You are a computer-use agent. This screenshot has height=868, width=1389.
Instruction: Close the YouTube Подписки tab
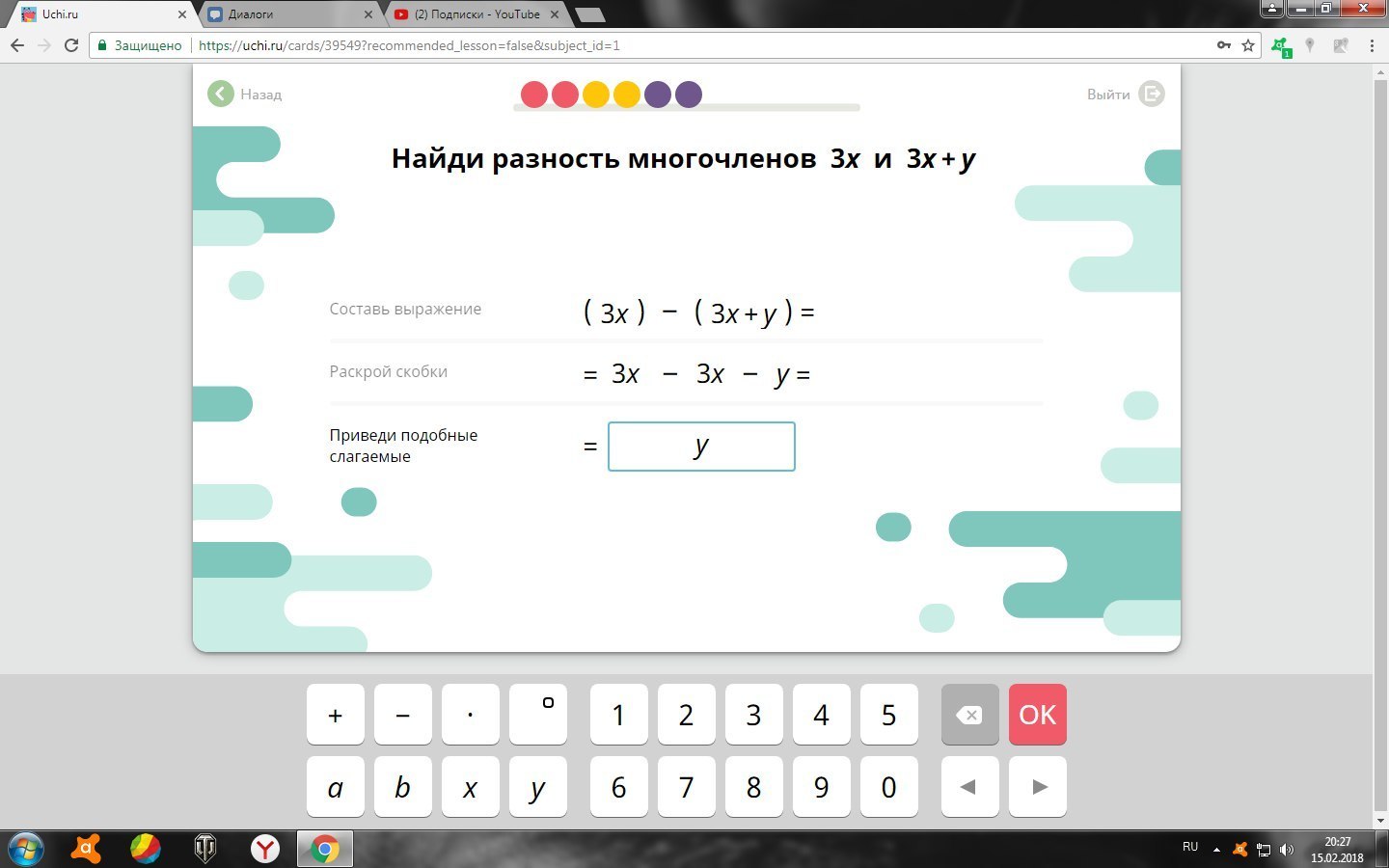[x=554, y=14]
